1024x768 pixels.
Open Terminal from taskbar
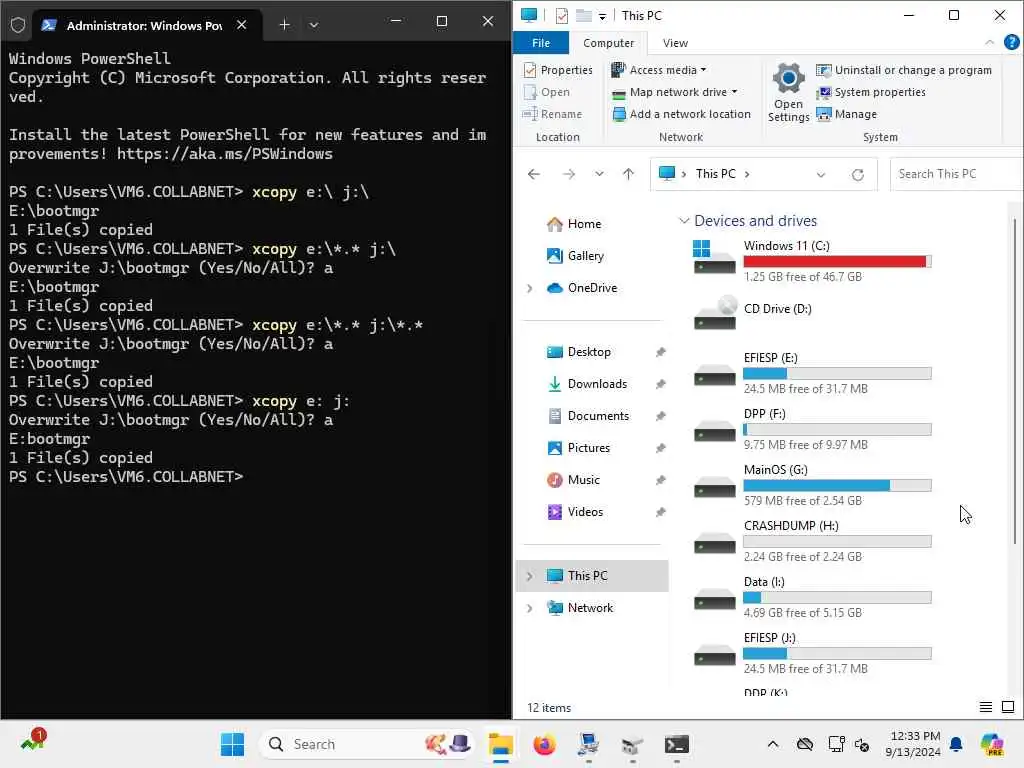pos(677,744)
